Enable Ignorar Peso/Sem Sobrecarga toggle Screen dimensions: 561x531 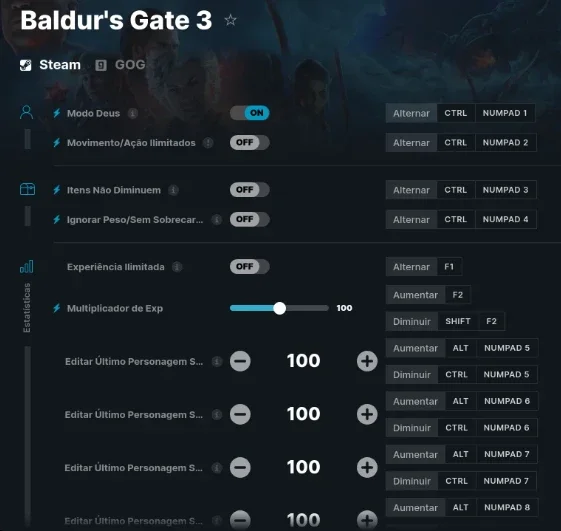250,219
